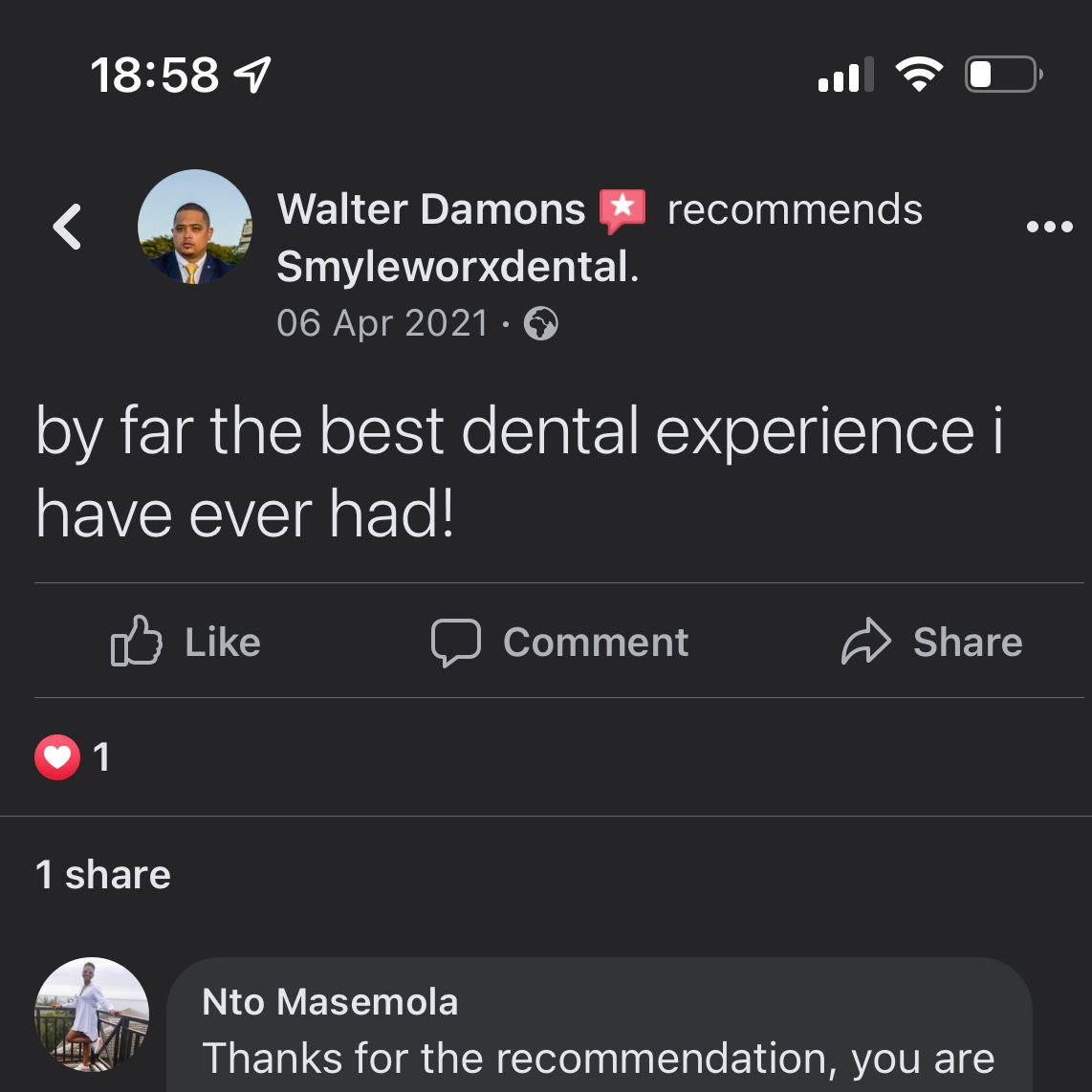This screenshot has width=1092, height=1092.
Task: Open Nto Masemola's profile name
Action: click(330, 1002)
